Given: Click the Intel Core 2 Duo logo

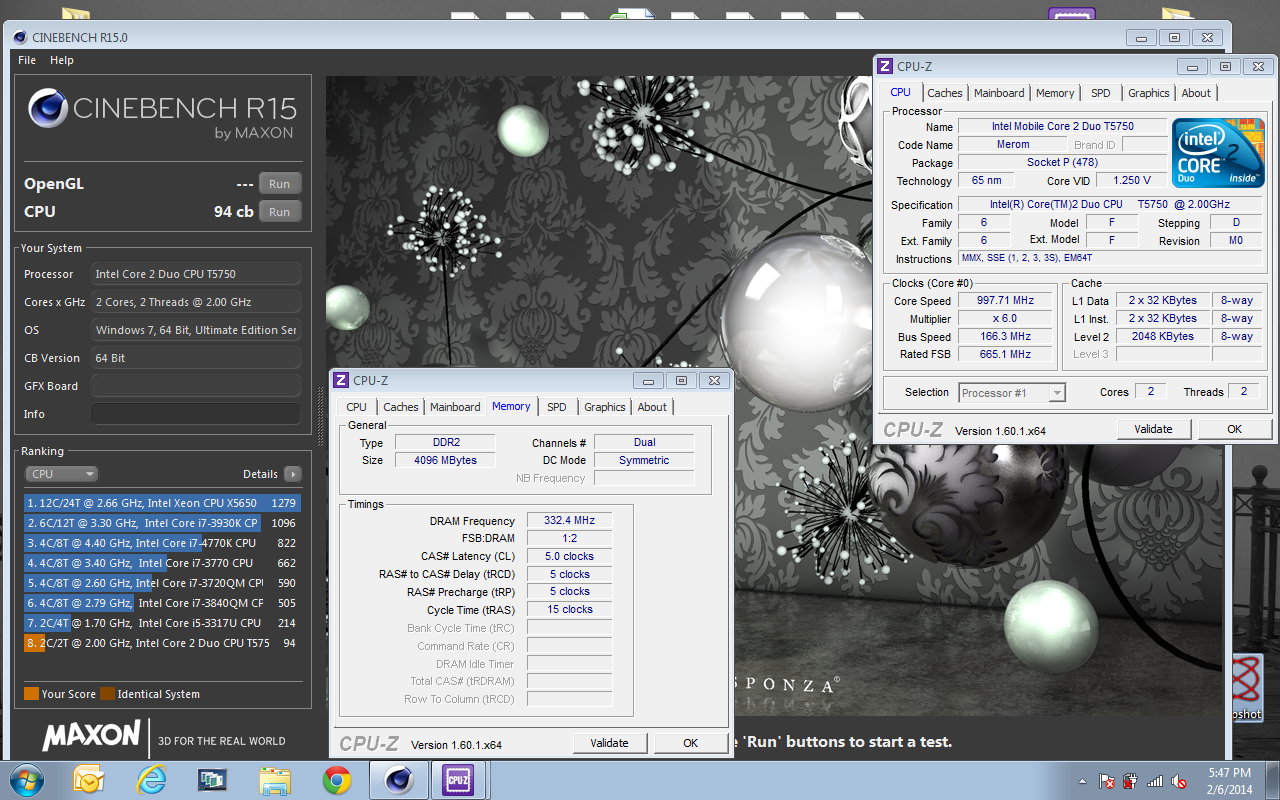Looking at the screenshot, I should click(x=1217, y=153).
